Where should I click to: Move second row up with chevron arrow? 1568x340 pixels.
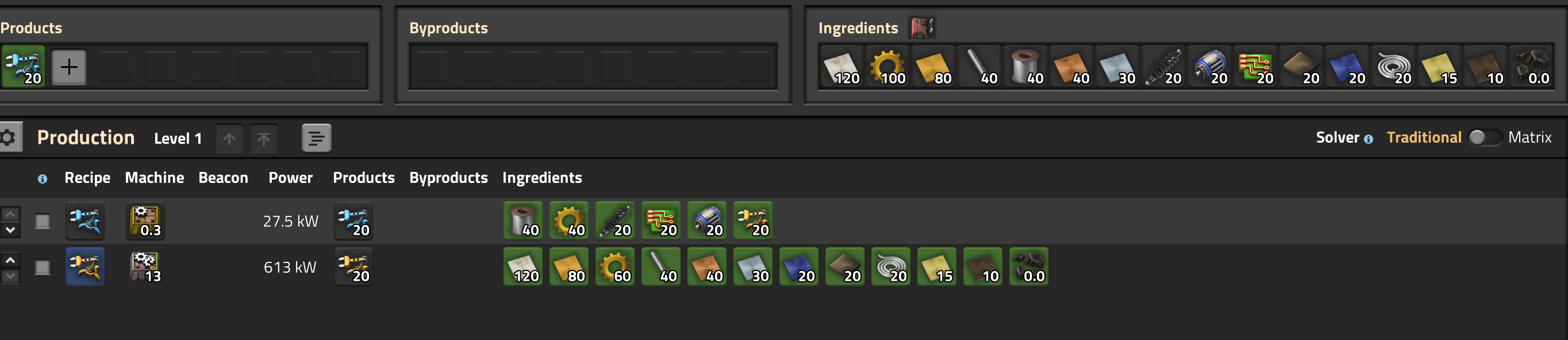click(10, 260)
